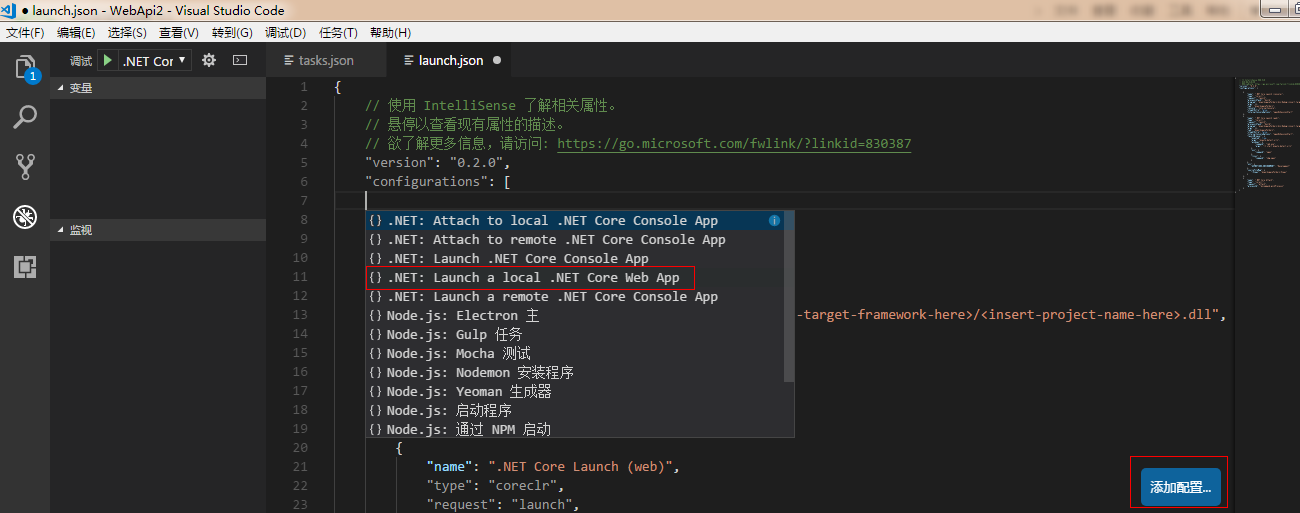Open the go.microsoft.com fwlink URL
Image resolution: width=1300 pixels, height=513 pixels.
(x=734, y=144)
